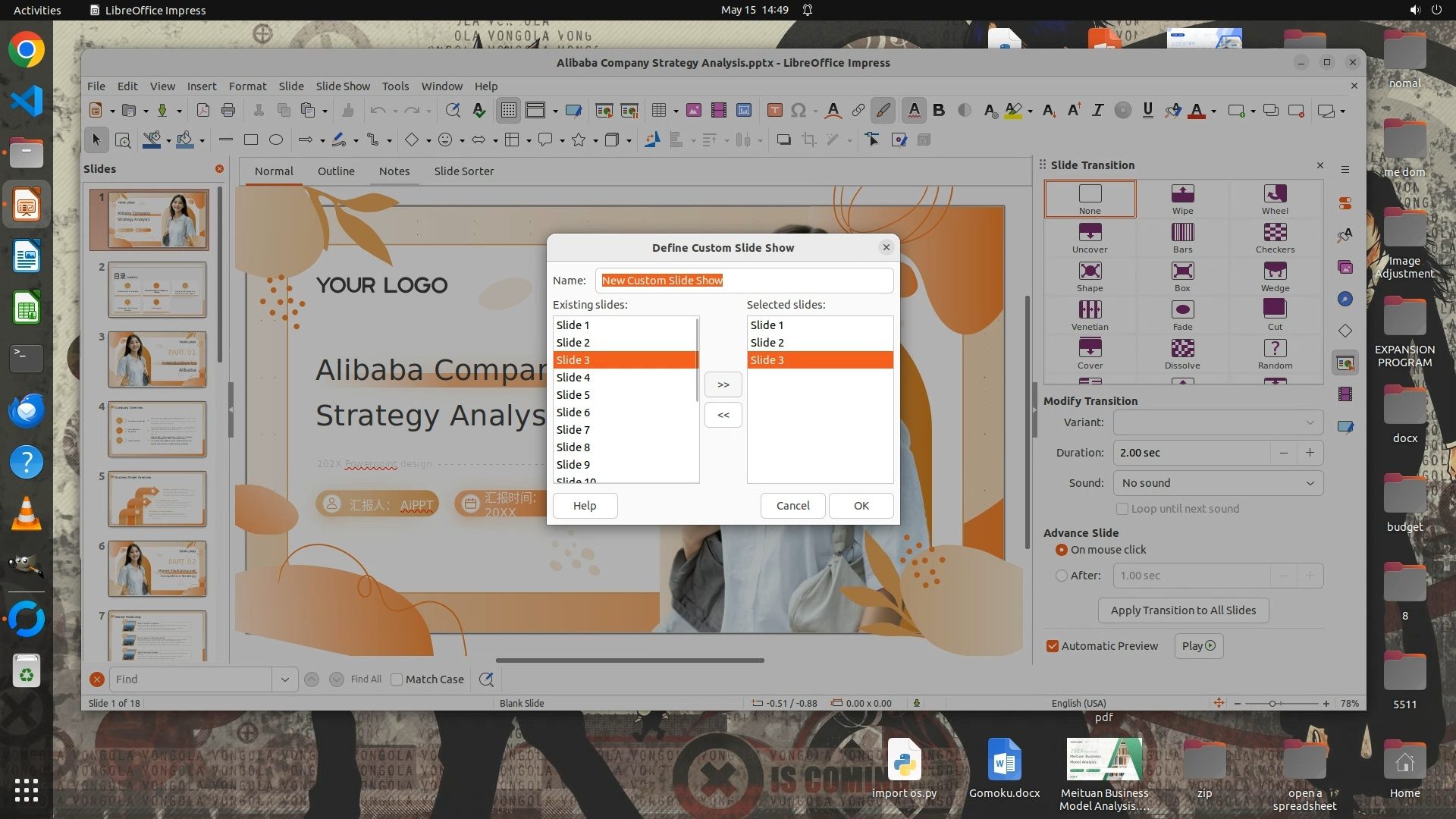Image resolution: width=1456 pixels, height=819 pixels.
Task: Select Slide 6 in Existing slides list
Action: click(573, 413)
